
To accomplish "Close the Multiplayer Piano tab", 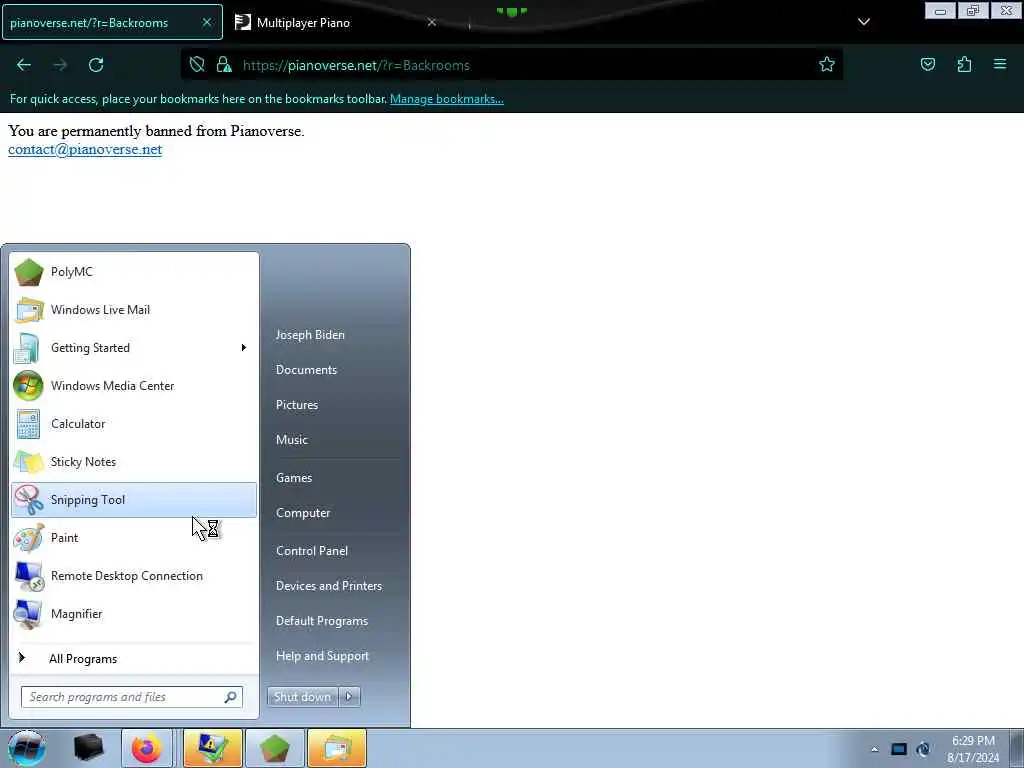I will pyautogui.click(x=432, y=22).
